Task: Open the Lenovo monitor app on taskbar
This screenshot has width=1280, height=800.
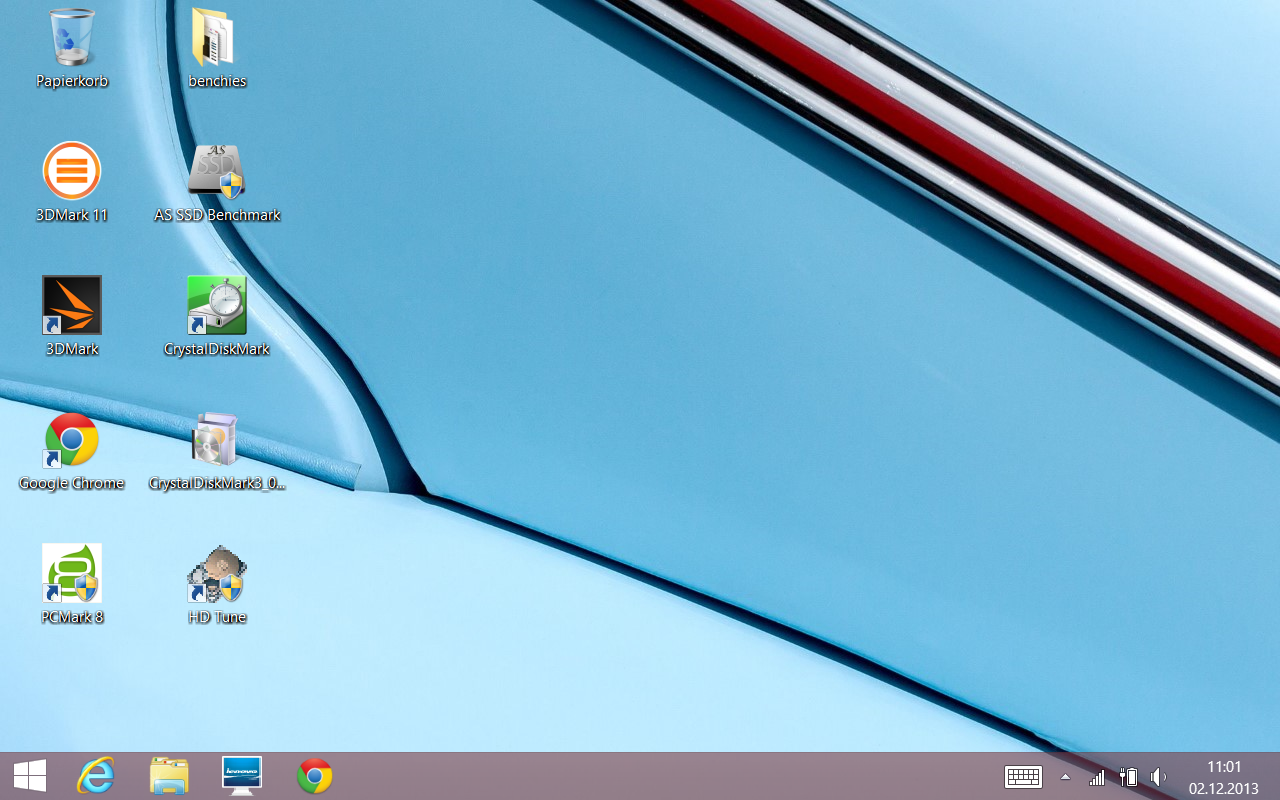Action: tap(242, 776)
